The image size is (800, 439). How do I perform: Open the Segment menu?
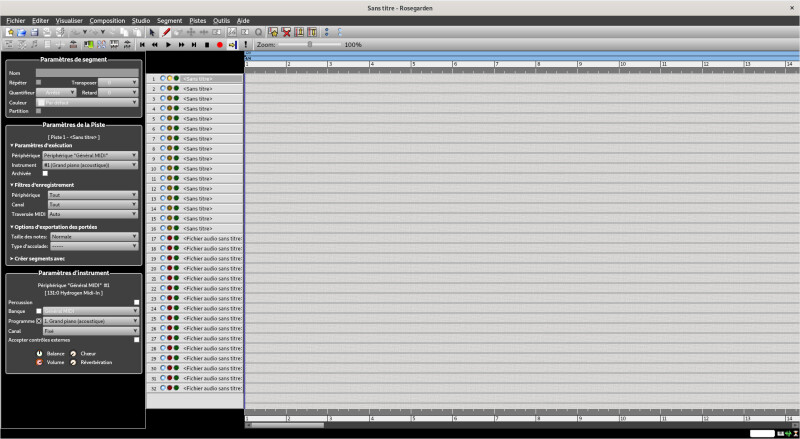[x=169, y=20]
